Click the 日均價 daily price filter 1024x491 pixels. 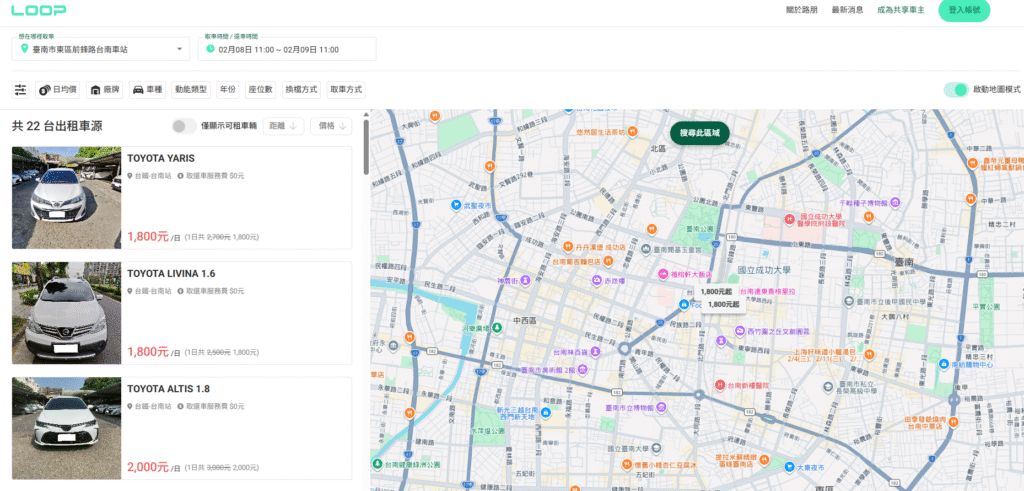58,90
